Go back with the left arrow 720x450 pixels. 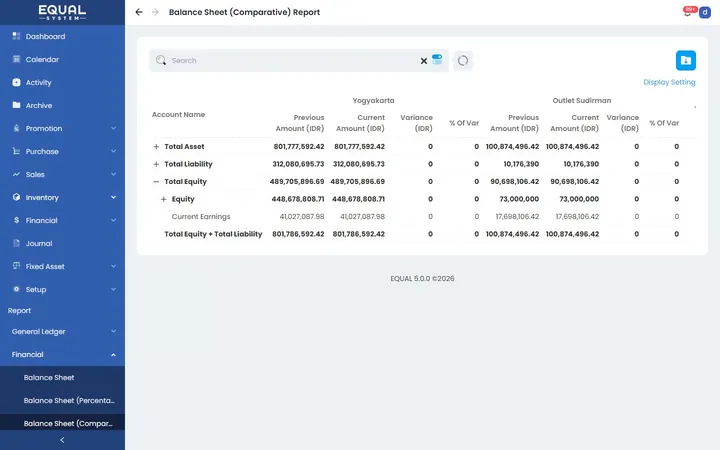pyautogui.click(x=139, y=12)
